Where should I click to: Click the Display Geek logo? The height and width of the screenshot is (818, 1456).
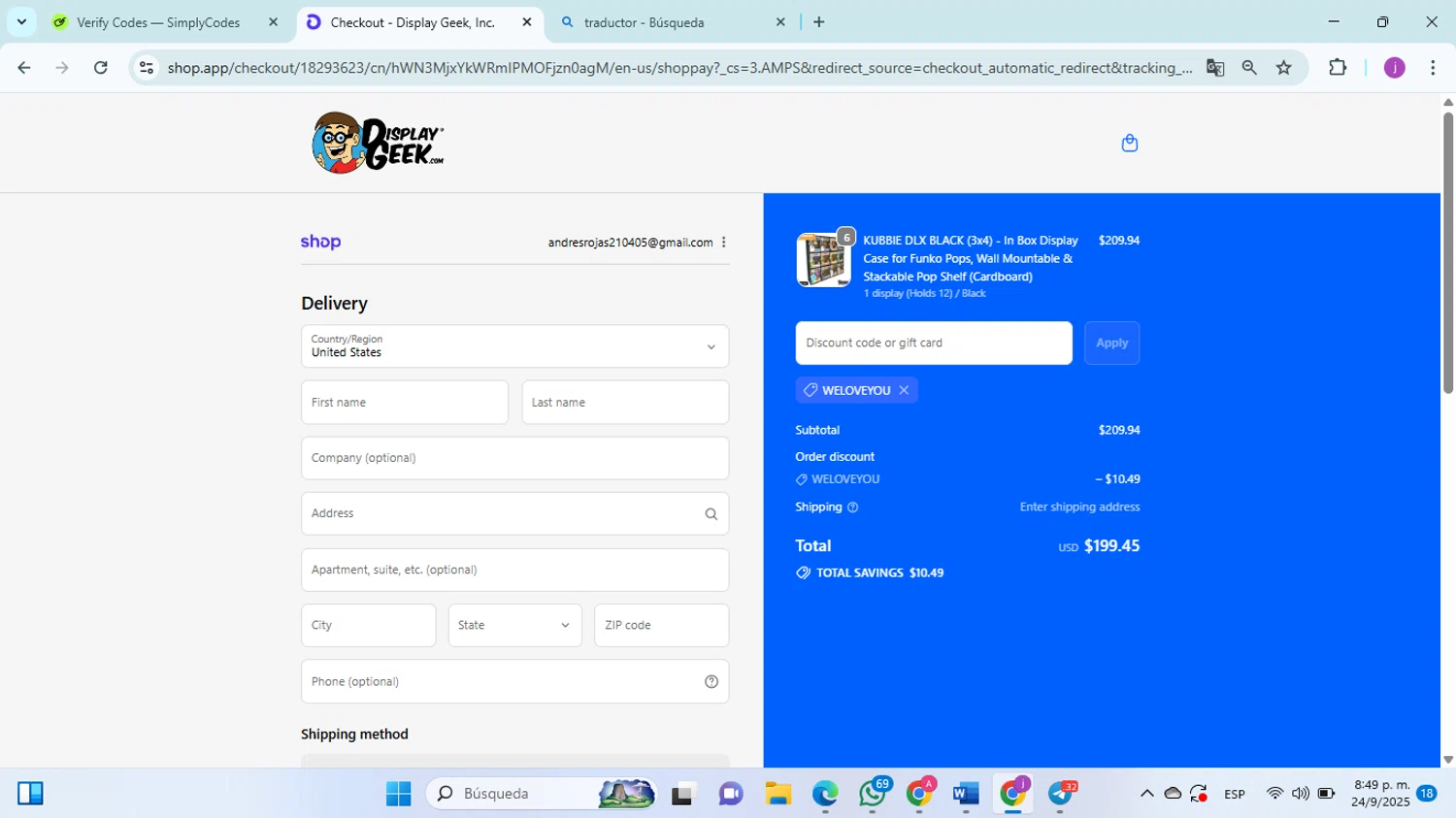coord(378,143)
